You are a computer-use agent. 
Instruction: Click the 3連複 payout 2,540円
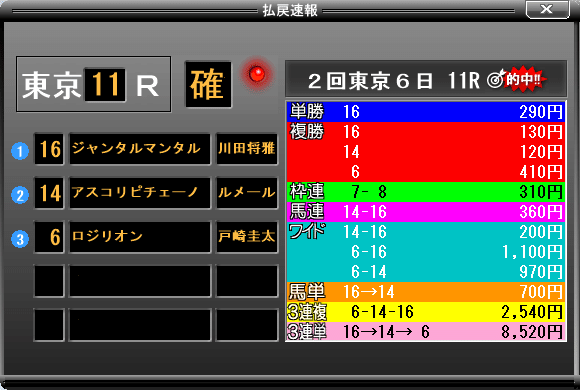click(x=532, y=312)
